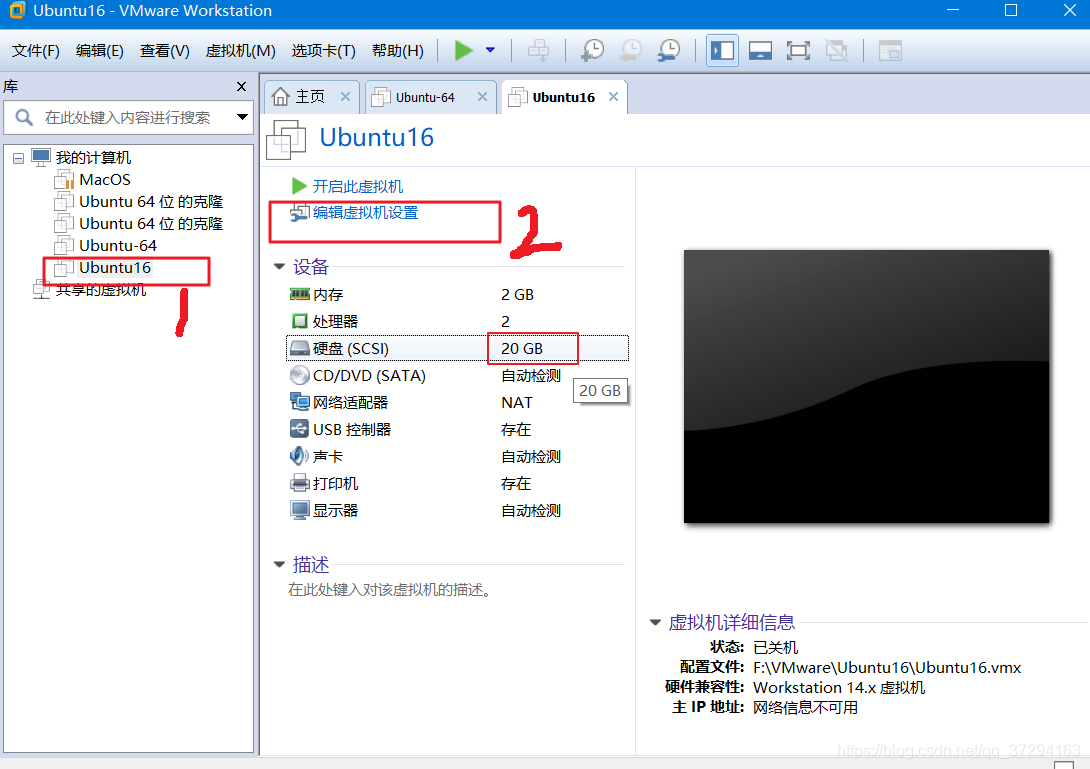
Task: Click the 显示器 display device row
Action: [457, 511]
